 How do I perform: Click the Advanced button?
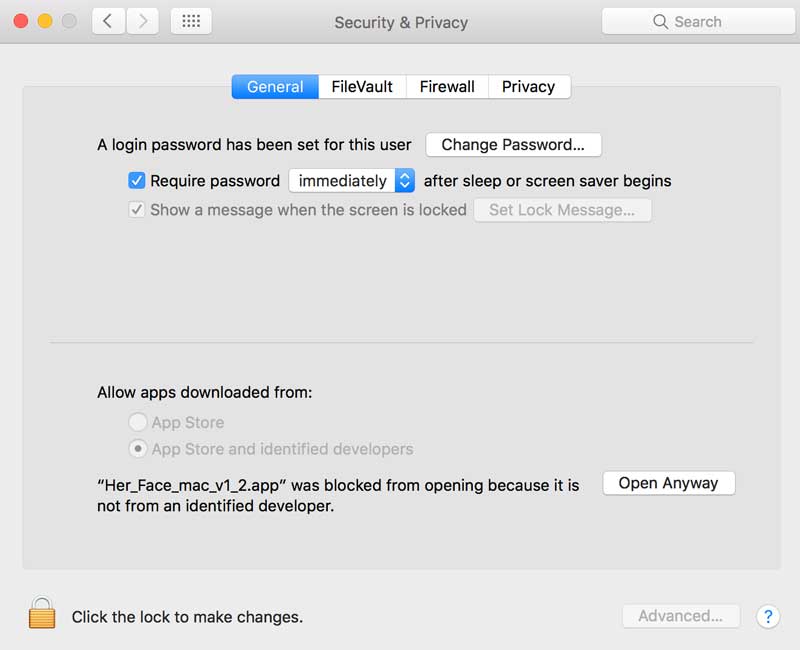[681, 616]
